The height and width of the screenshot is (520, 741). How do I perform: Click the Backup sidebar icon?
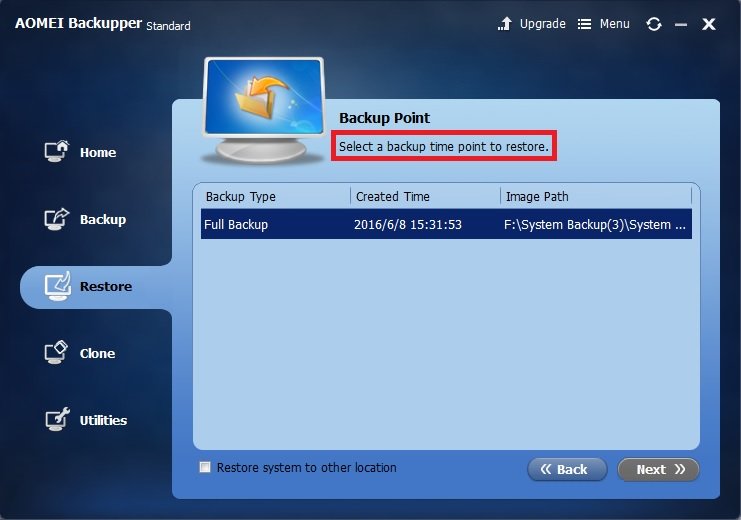tap(57, 219)
